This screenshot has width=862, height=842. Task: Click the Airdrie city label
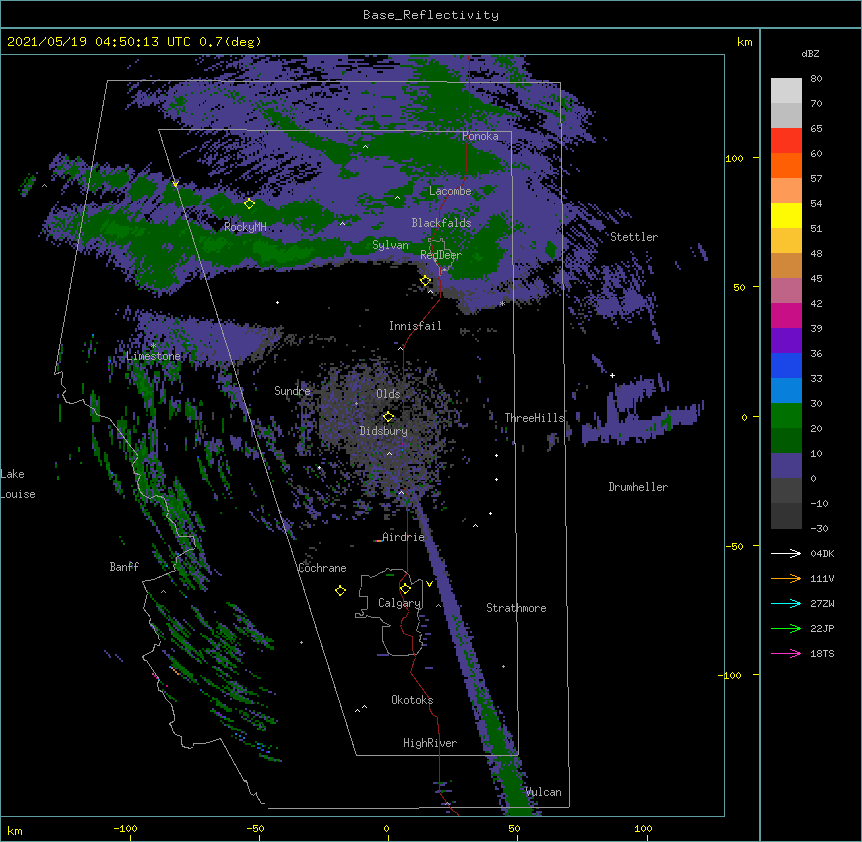404,537
